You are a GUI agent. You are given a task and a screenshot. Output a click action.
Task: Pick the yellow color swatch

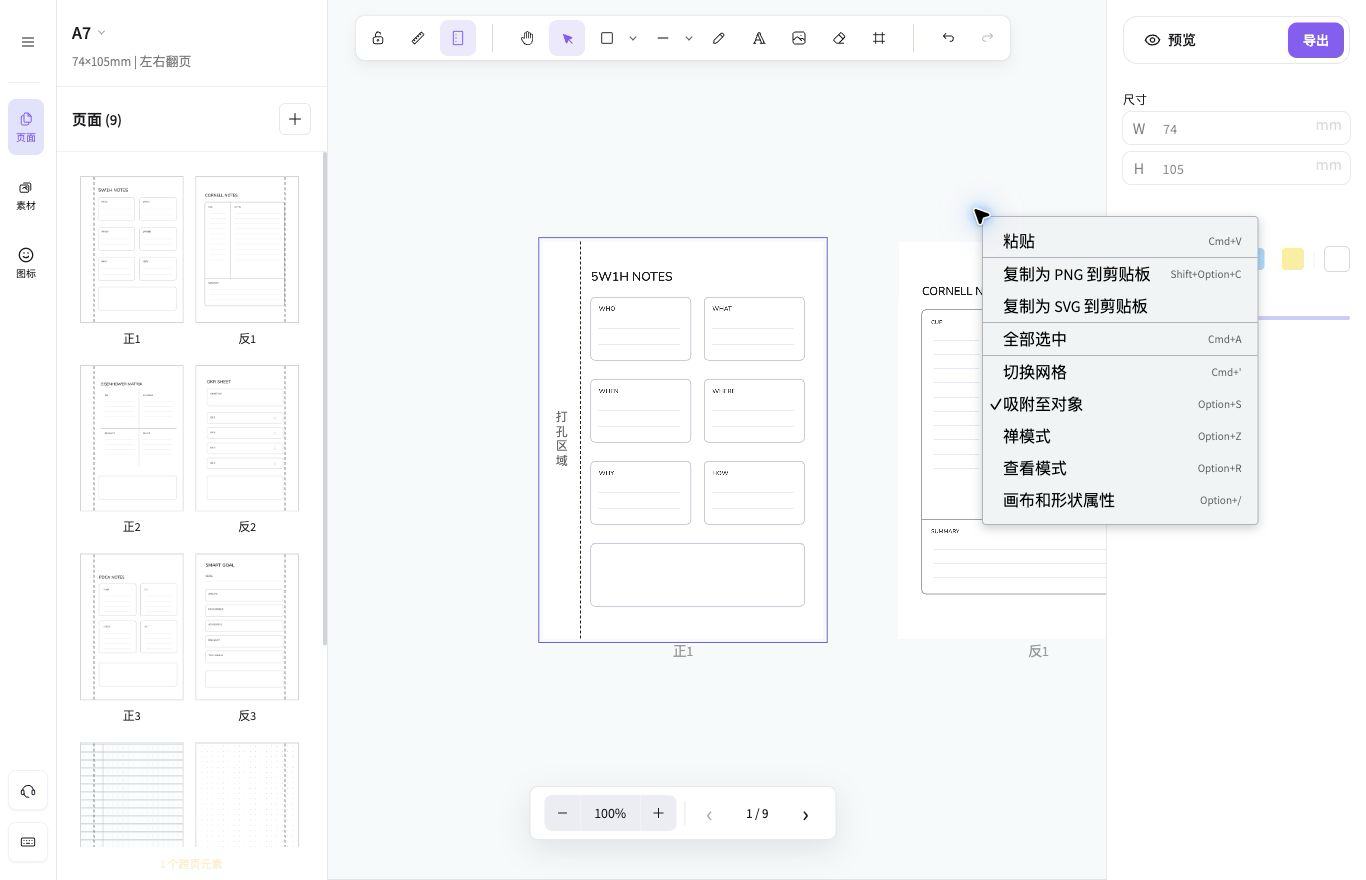click(x=1293, y=259)
